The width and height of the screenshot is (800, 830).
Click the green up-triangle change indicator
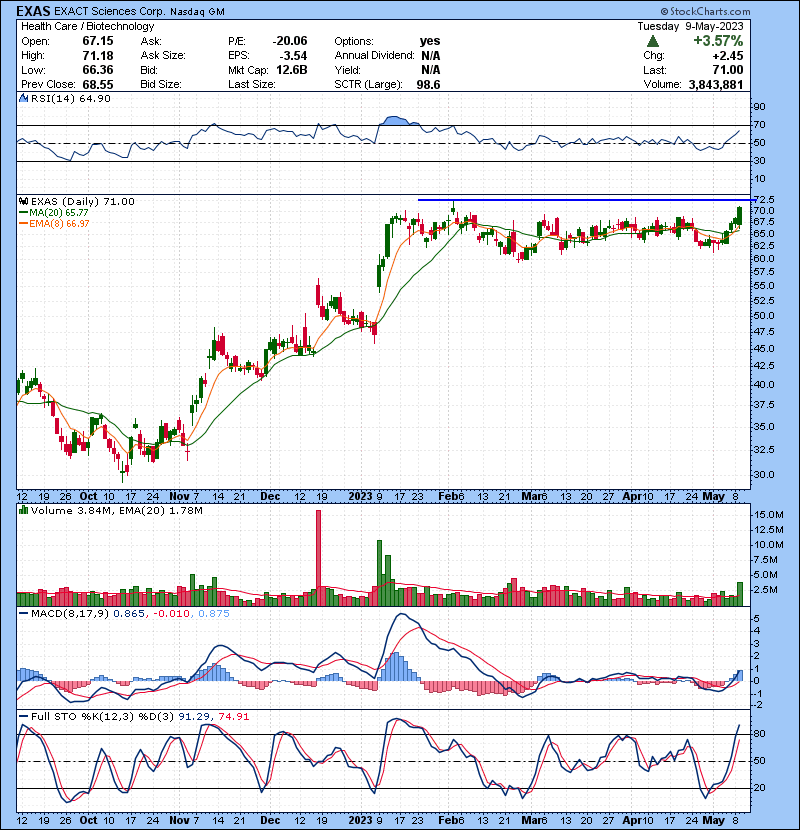point(653,41)
